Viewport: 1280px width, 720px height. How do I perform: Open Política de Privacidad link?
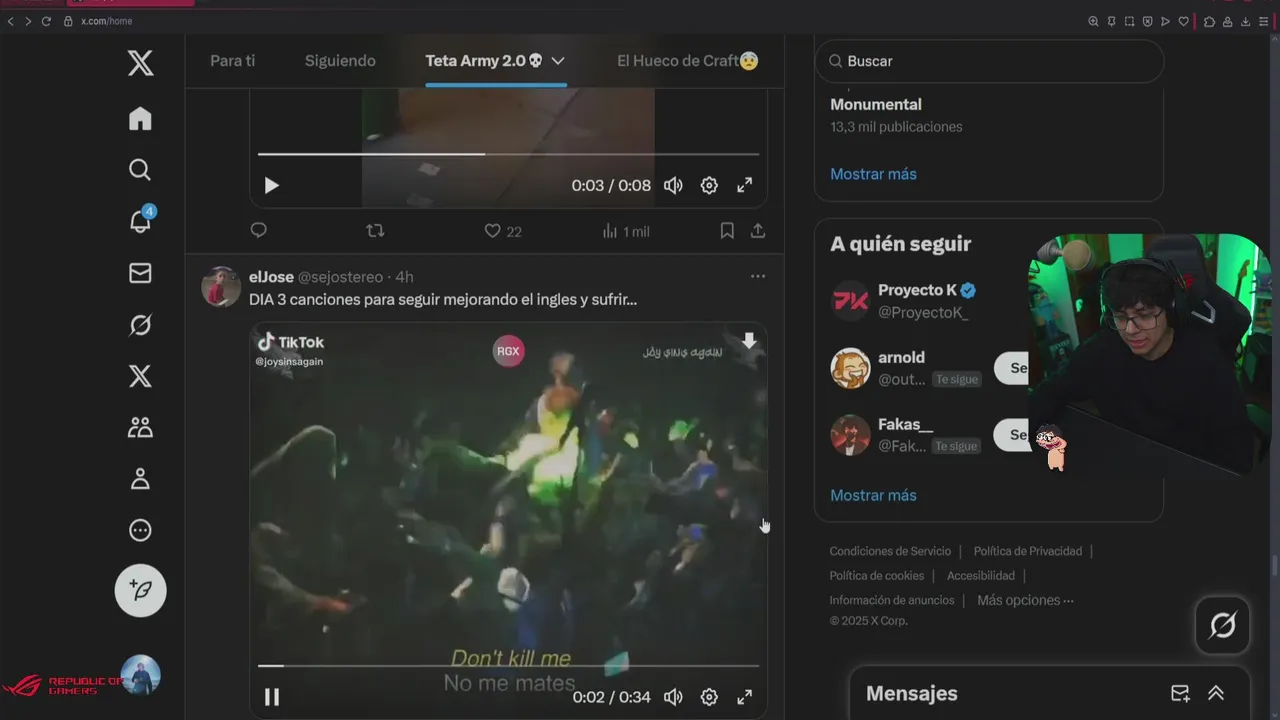tap(1028, 551)
